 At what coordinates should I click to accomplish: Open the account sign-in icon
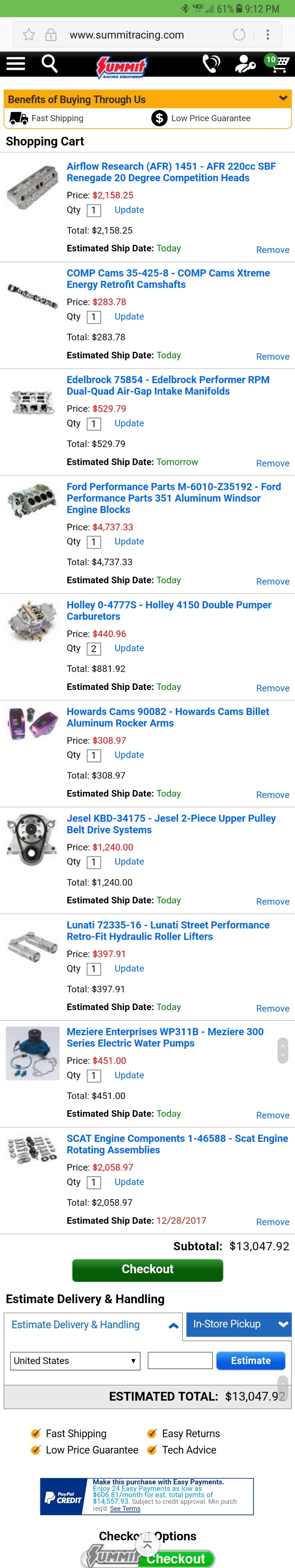(x=245, y=64)
